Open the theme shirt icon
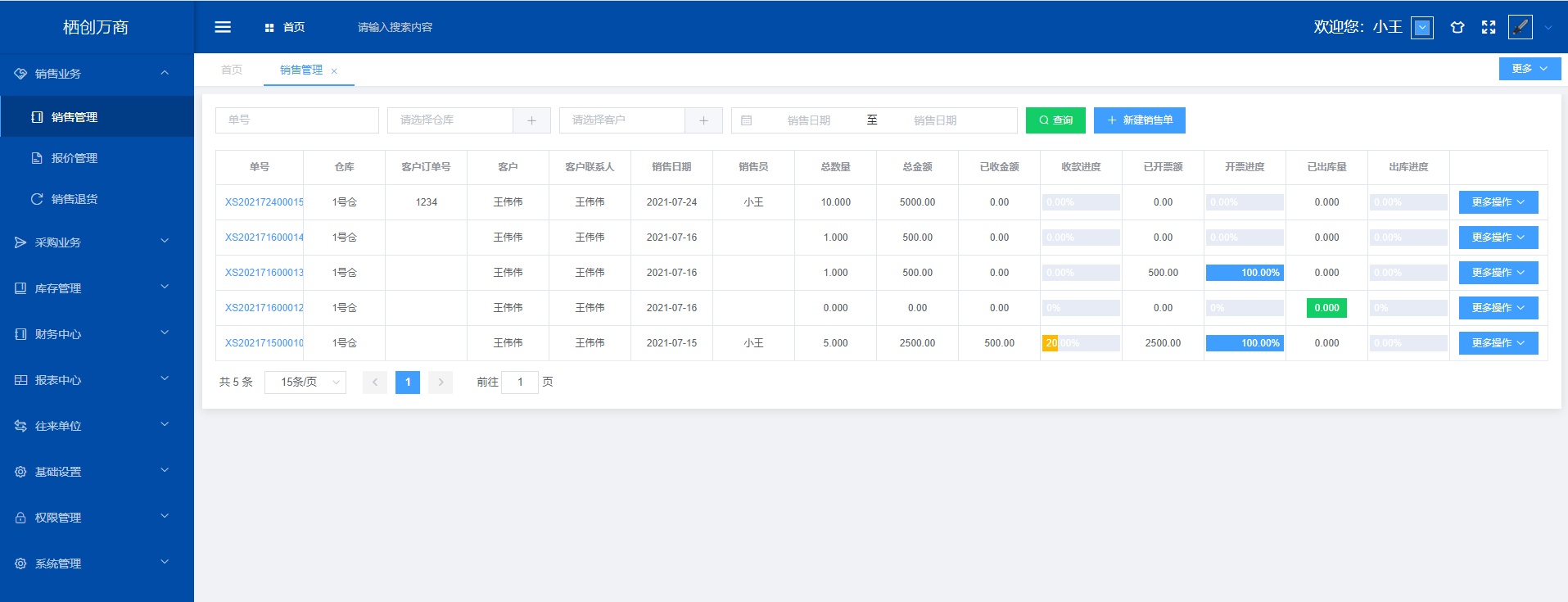 [x=1457, y=27]
